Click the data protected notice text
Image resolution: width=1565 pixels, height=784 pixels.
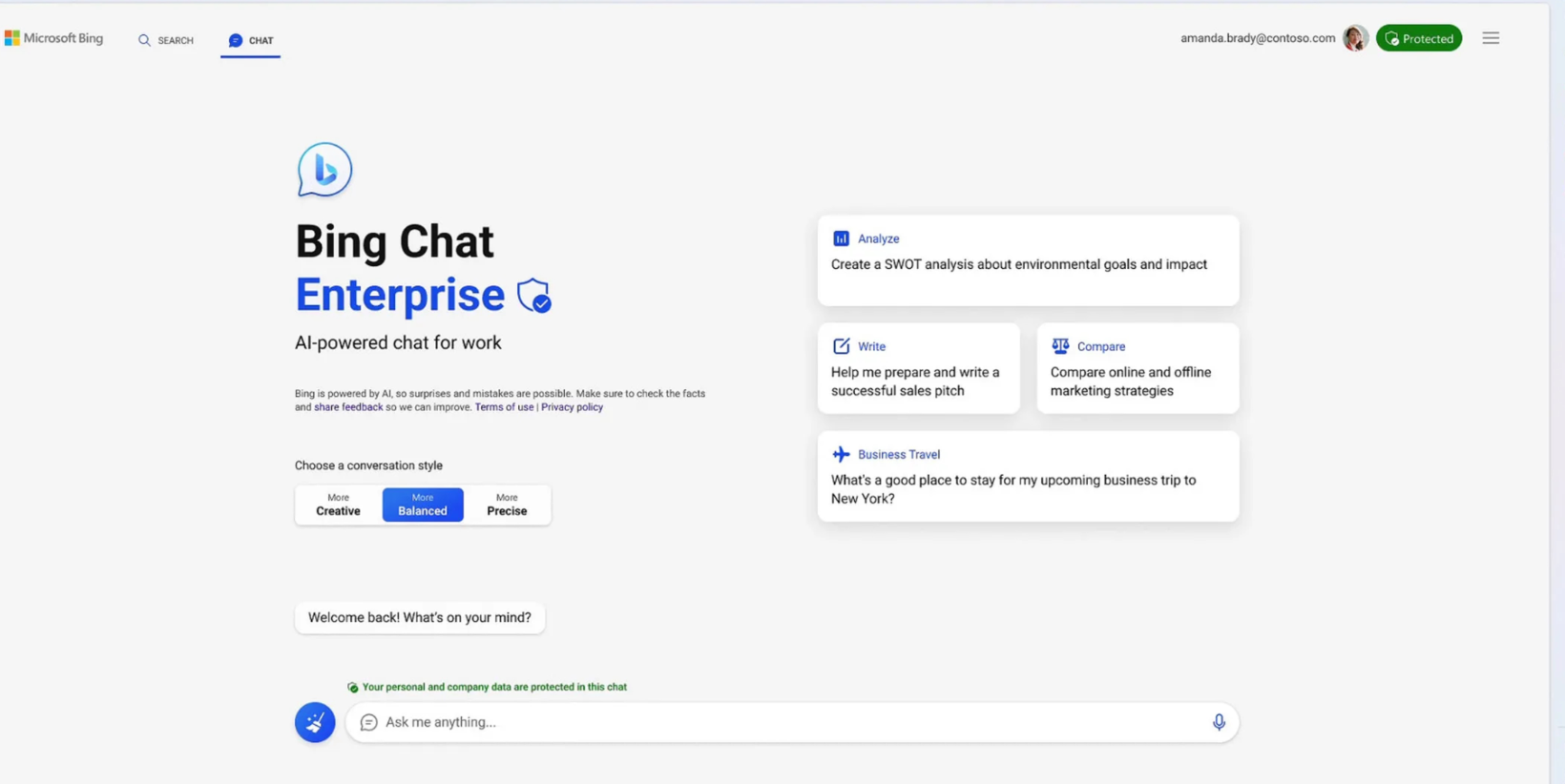[494, 687]
